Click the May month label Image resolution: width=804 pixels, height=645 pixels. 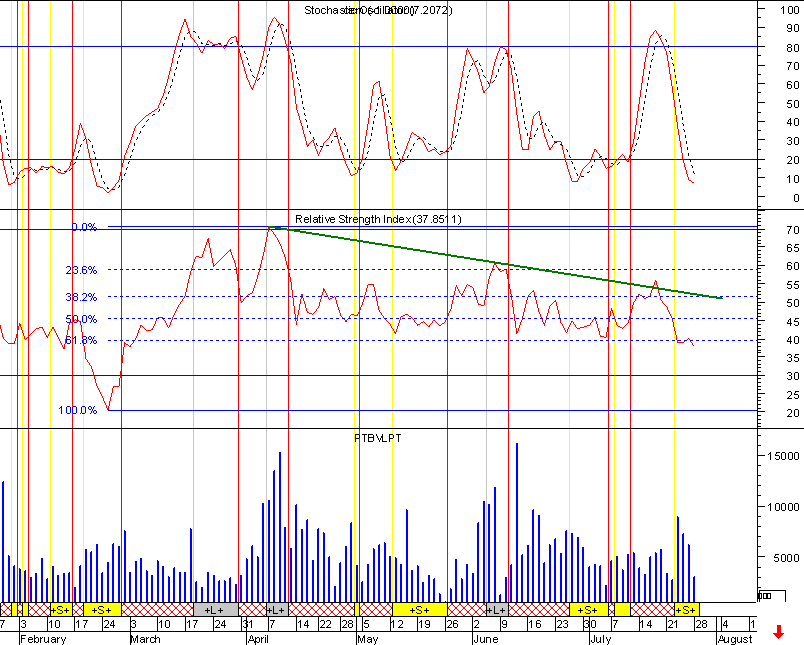[x=368, y=639]
